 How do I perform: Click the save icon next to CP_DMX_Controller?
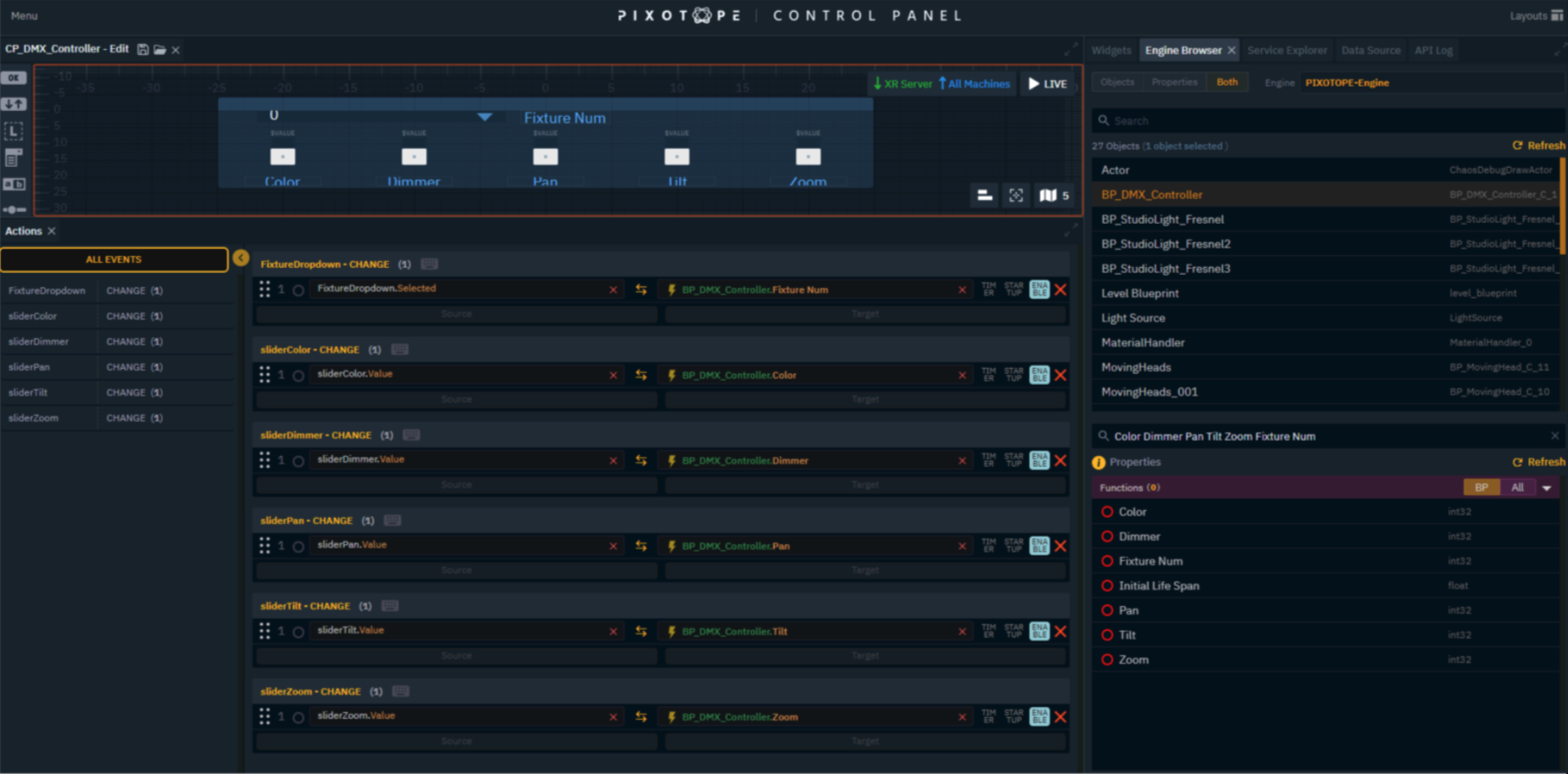(142, 50)
